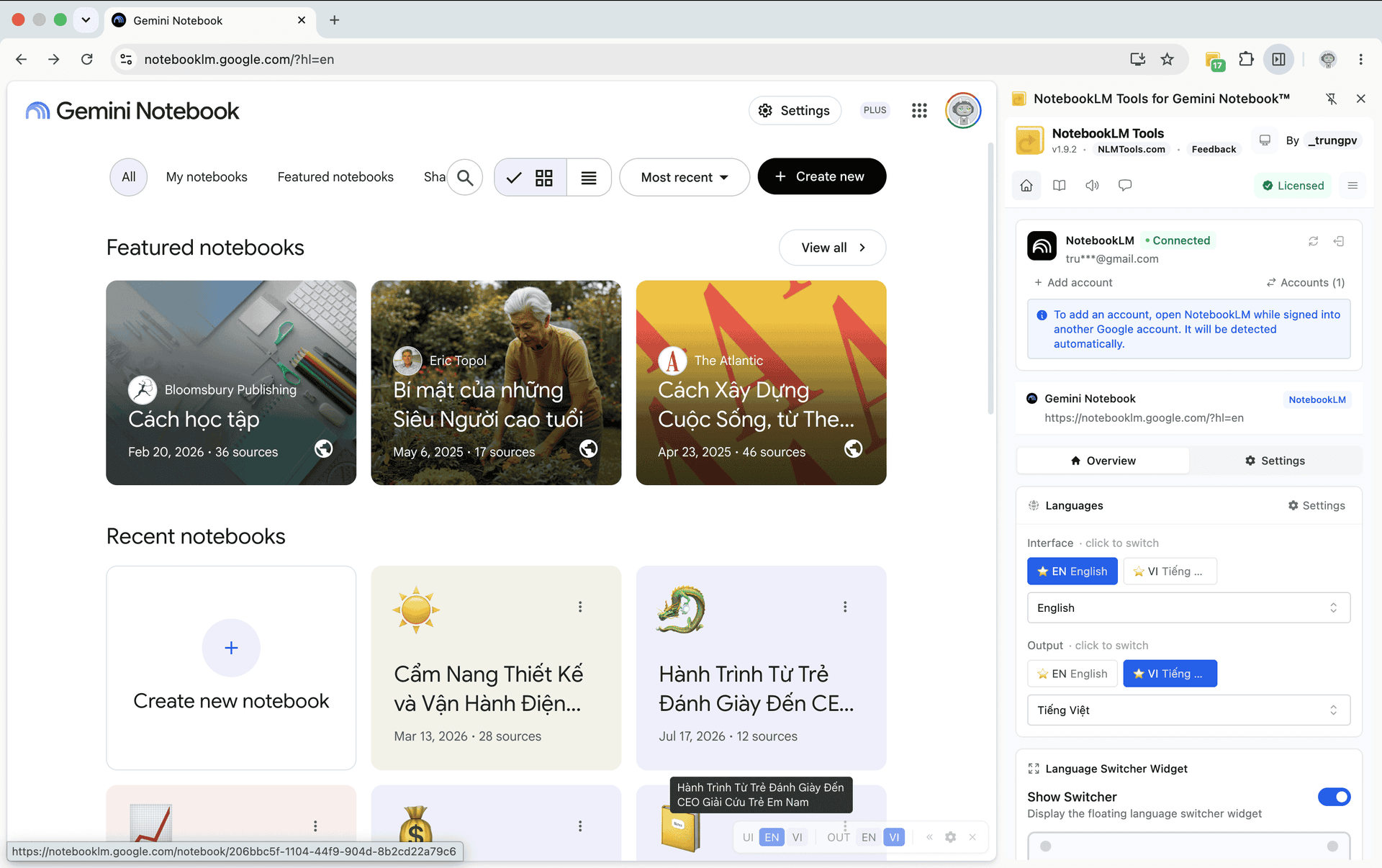Set Interface language to VI Tiếng Việt
Image resolution: width=1382 pixels, height=868 pixels.
pos(1170,571)
